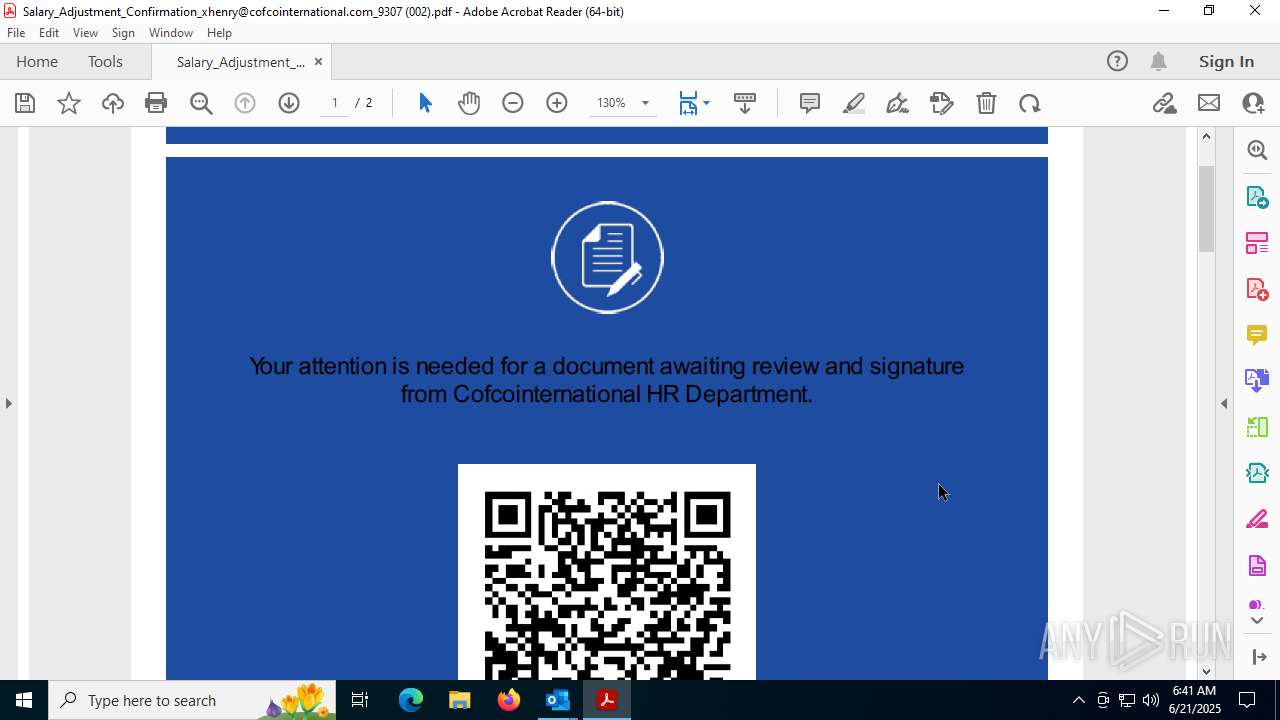Viewport: 1280px width, 720px height.
Task: Open notifications with the bell icon
Action: (1158, 61)
